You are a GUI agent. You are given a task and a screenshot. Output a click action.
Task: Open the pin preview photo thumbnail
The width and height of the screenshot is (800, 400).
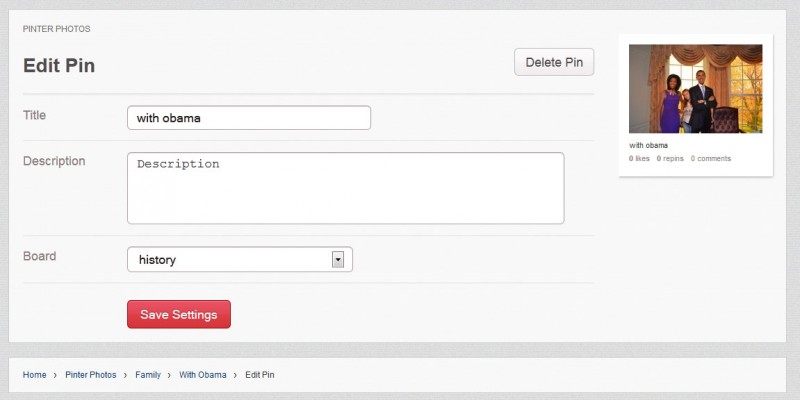695,89
